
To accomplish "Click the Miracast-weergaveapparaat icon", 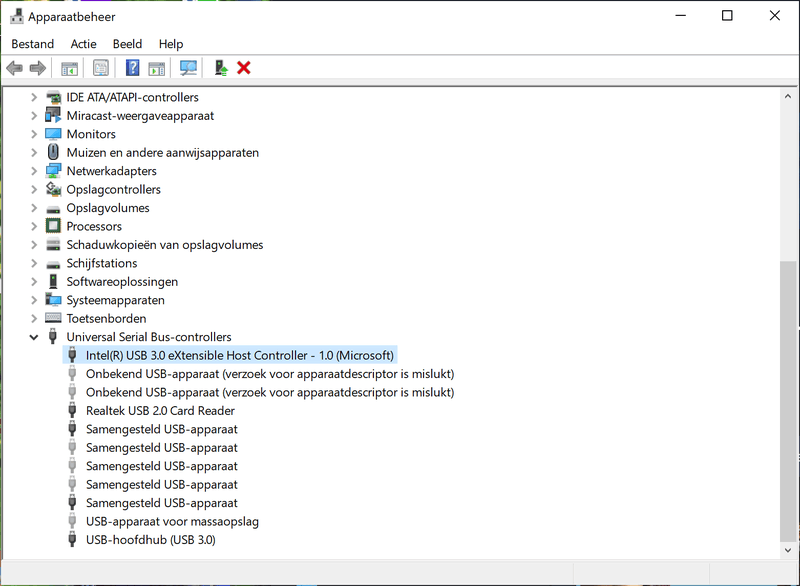I will point(53,115).
